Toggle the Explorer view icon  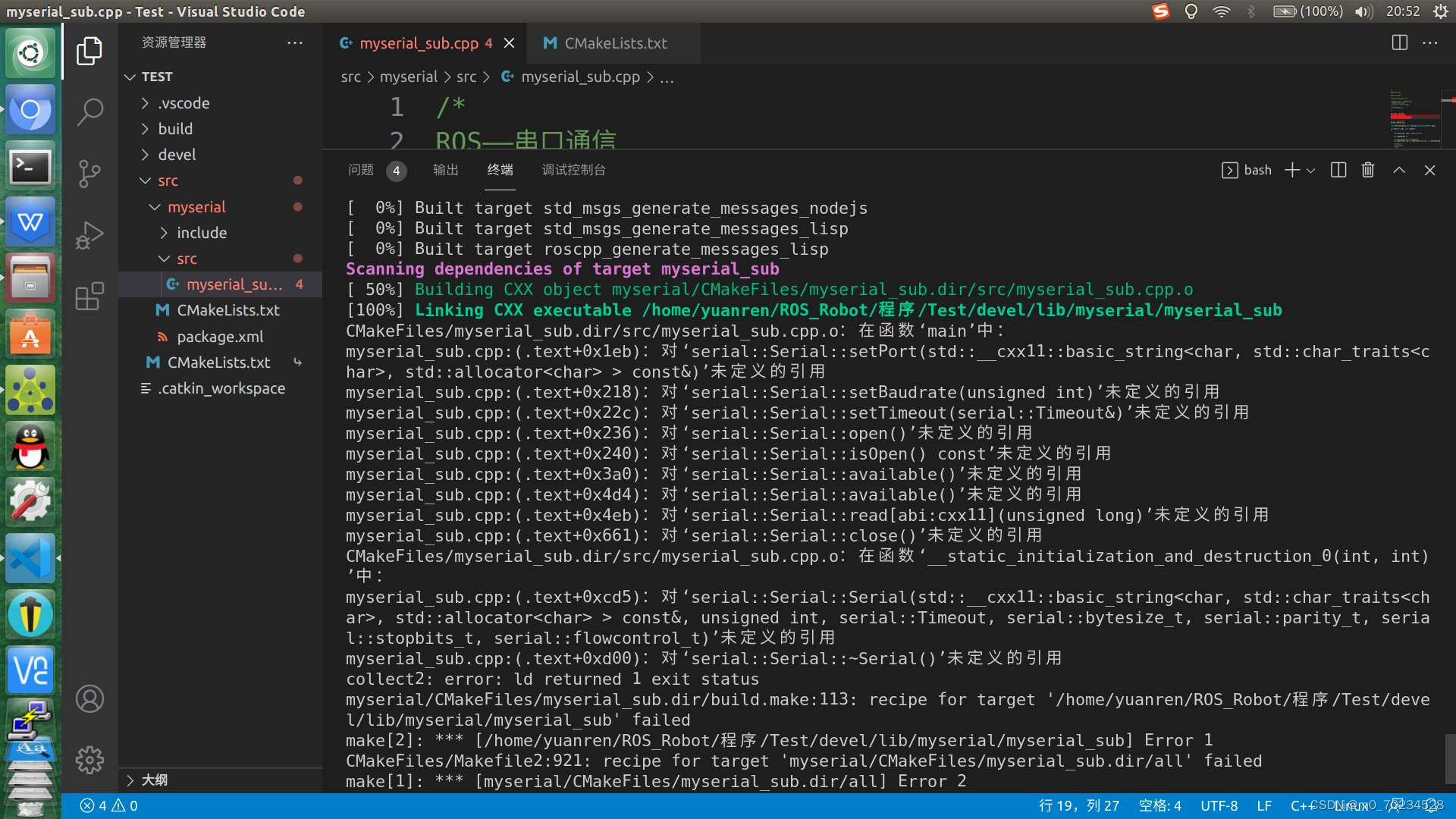[89, 51]
